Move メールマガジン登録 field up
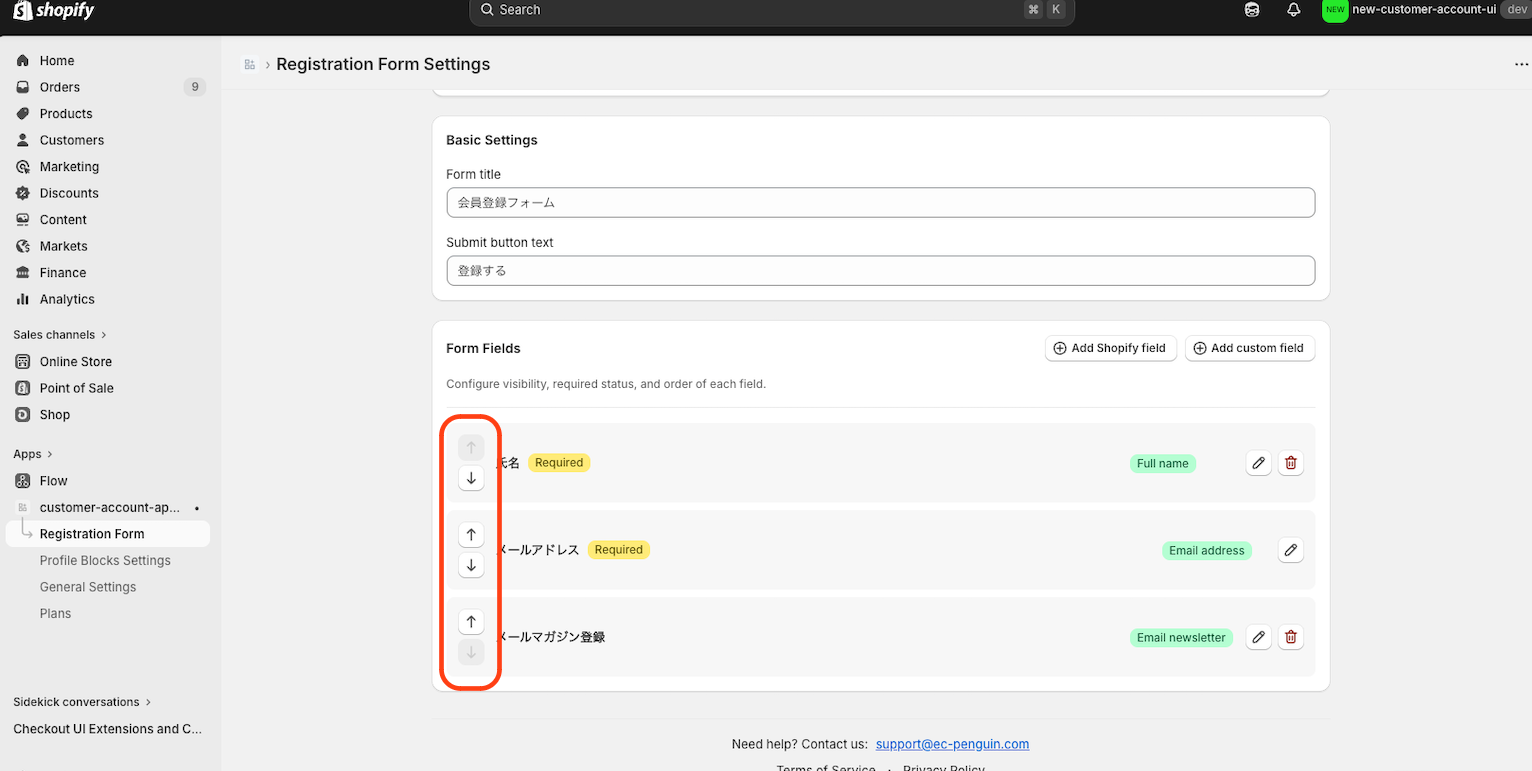 coord(471,622)
